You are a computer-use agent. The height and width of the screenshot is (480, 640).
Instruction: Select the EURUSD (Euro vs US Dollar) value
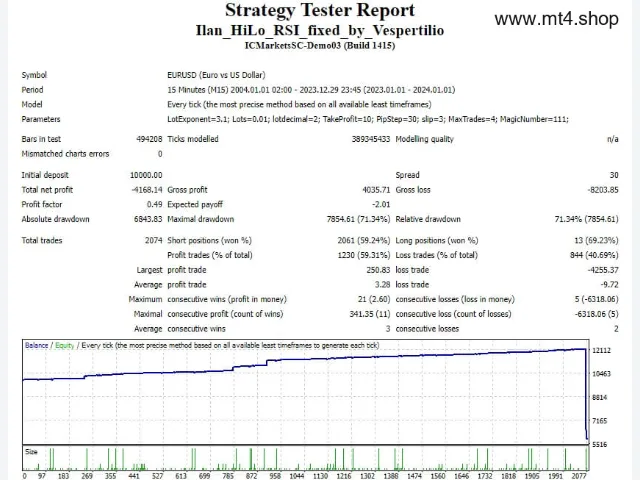pyautogui.click(x=216, y=75)
